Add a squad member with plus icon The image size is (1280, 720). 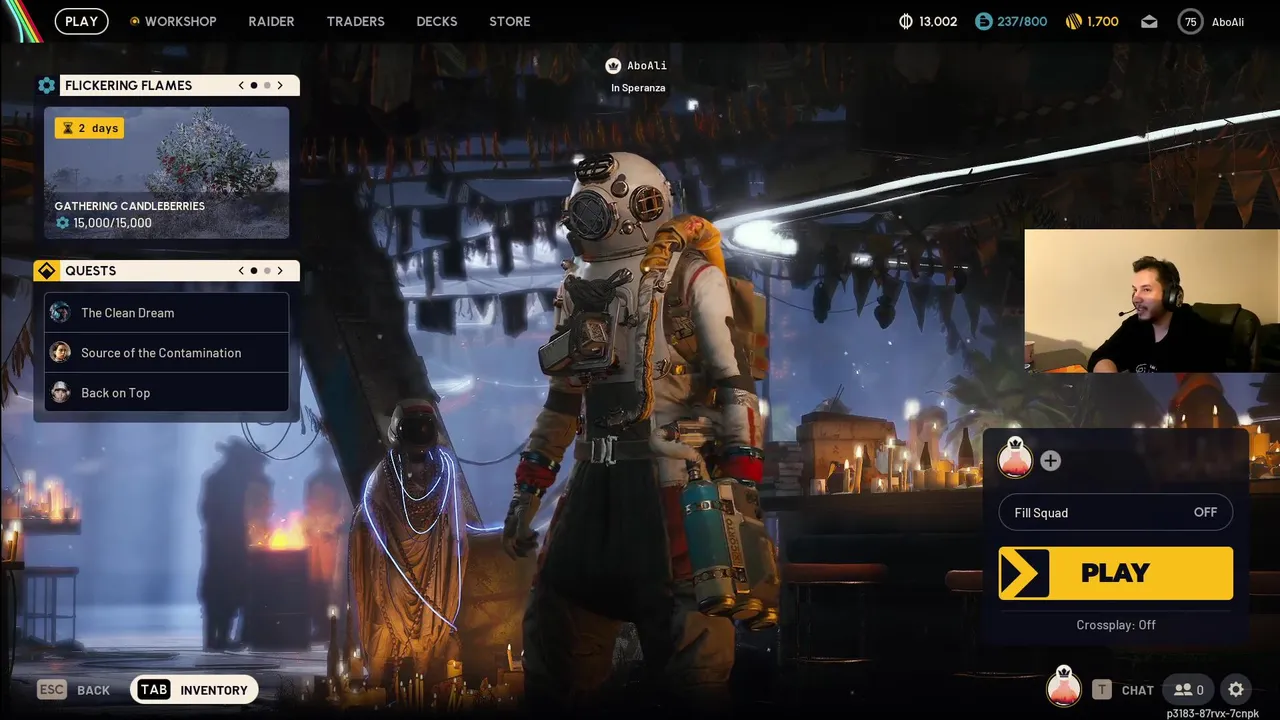(x=1050, y=460)
